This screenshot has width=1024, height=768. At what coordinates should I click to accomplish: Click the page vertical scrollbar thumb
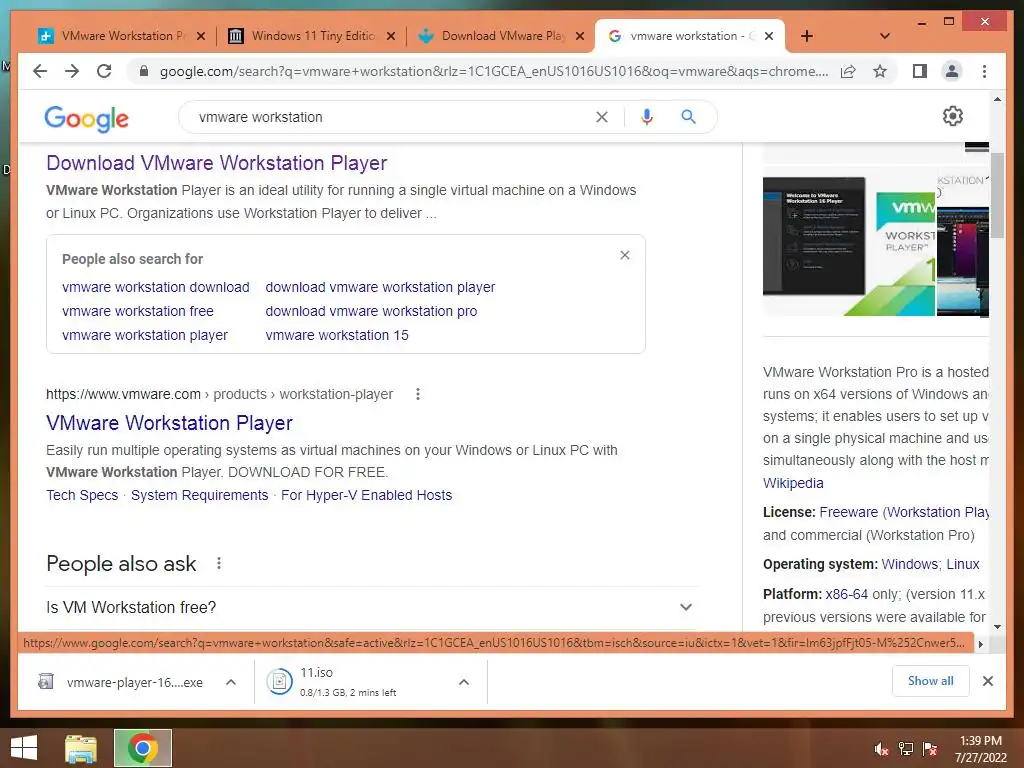tap(997, 196)
